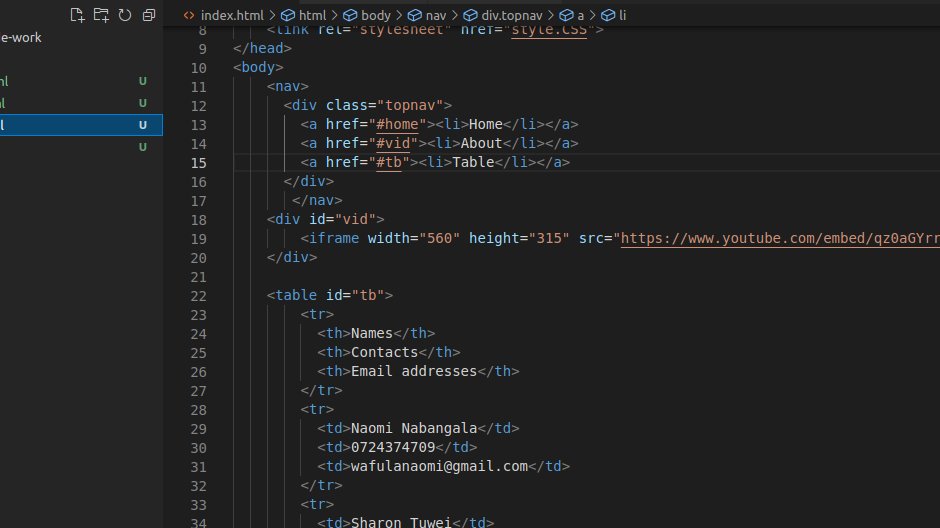The image size is (940, 528).
Task: Select the div.topnav breadcrumb segment
Action: click(x=512, y=16)
